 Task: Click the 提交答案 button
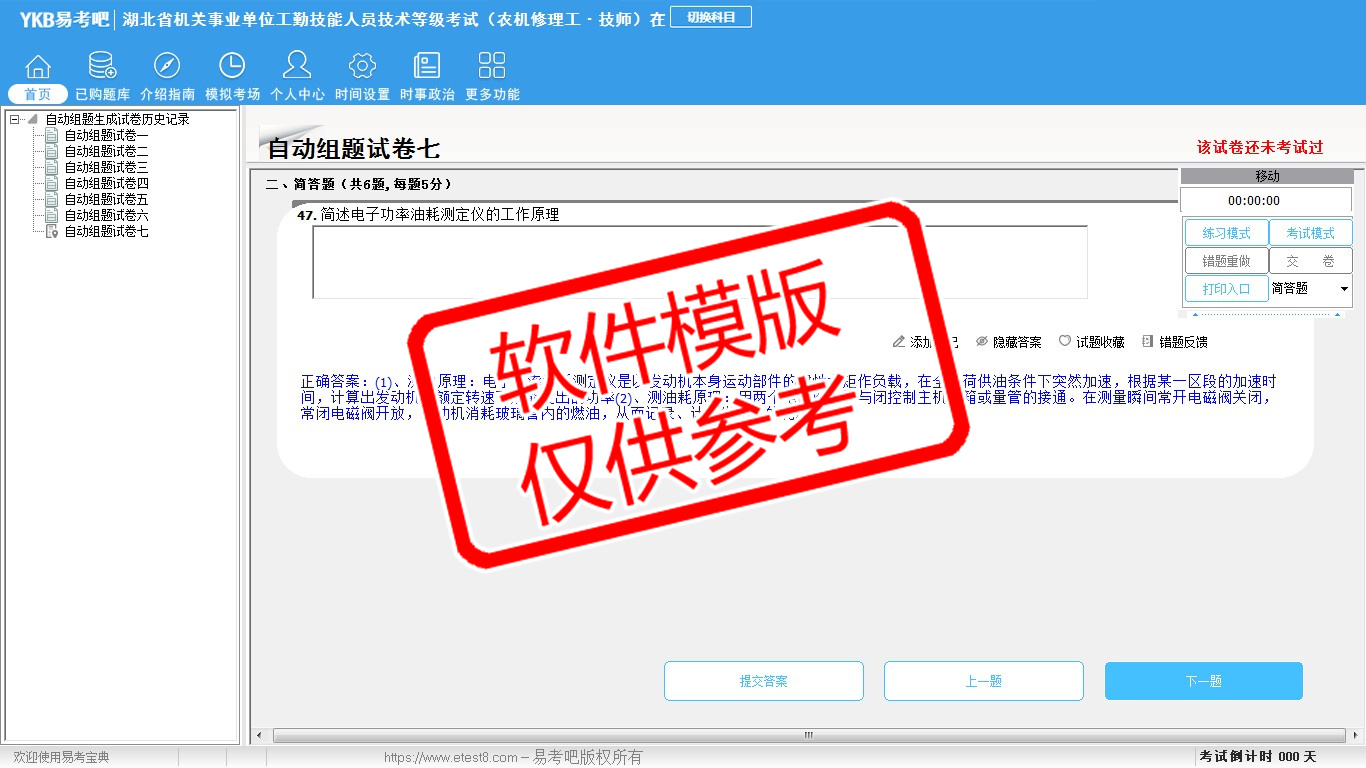[764, 681]
